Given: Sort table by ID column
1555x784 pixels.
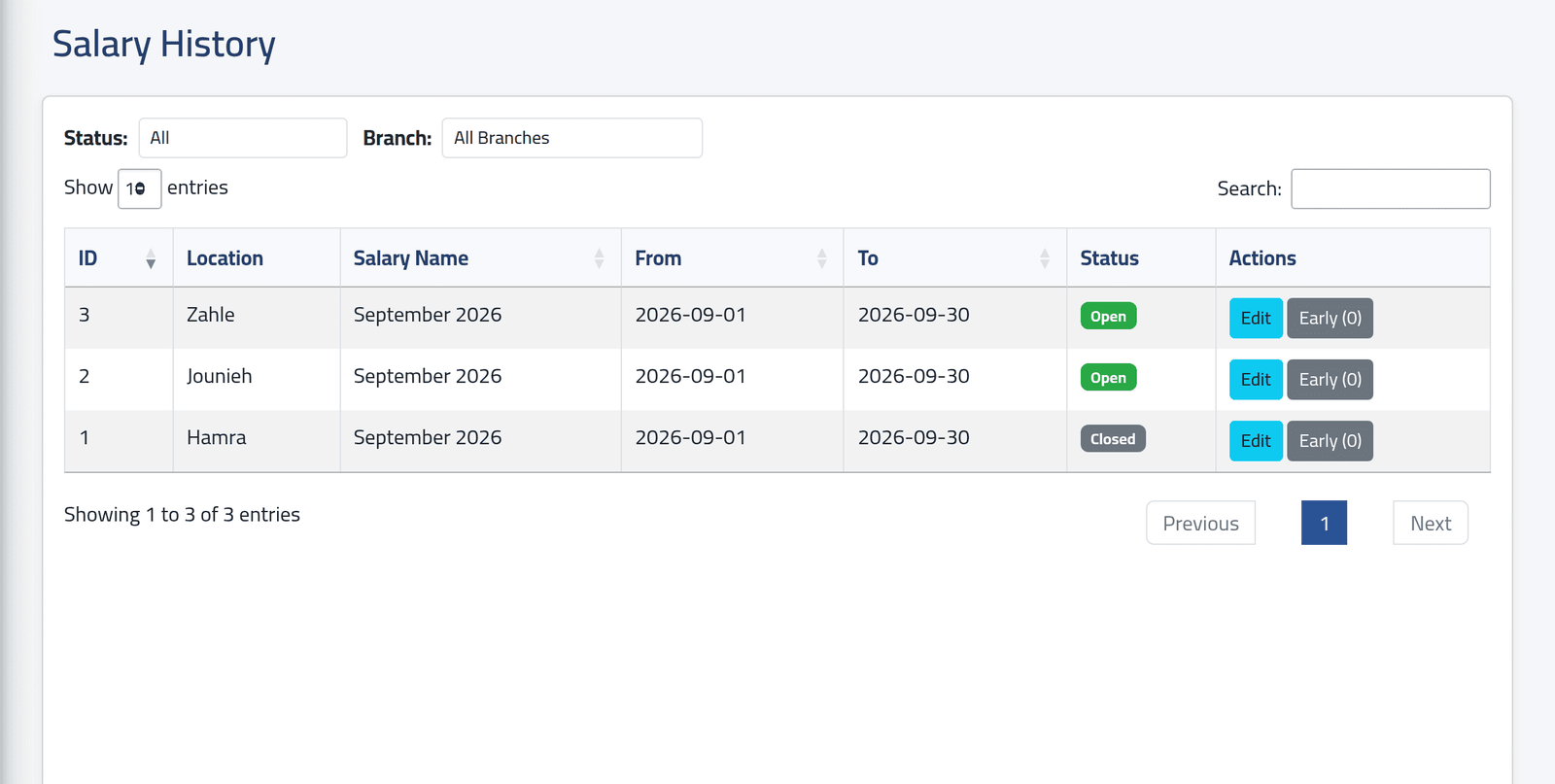Looking at the screenshot, I should click(119, 258).
